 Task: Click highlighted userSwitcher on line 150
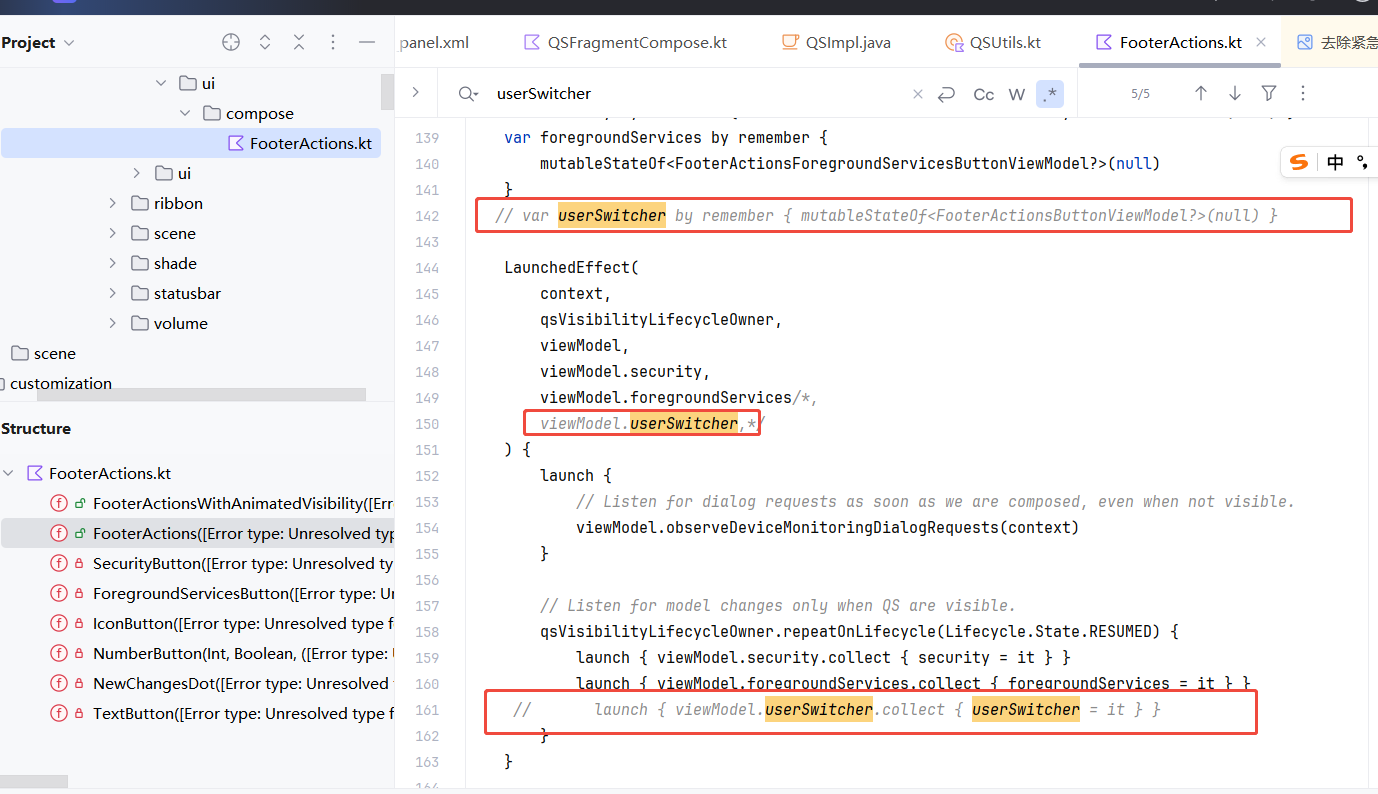click(683, 424)
